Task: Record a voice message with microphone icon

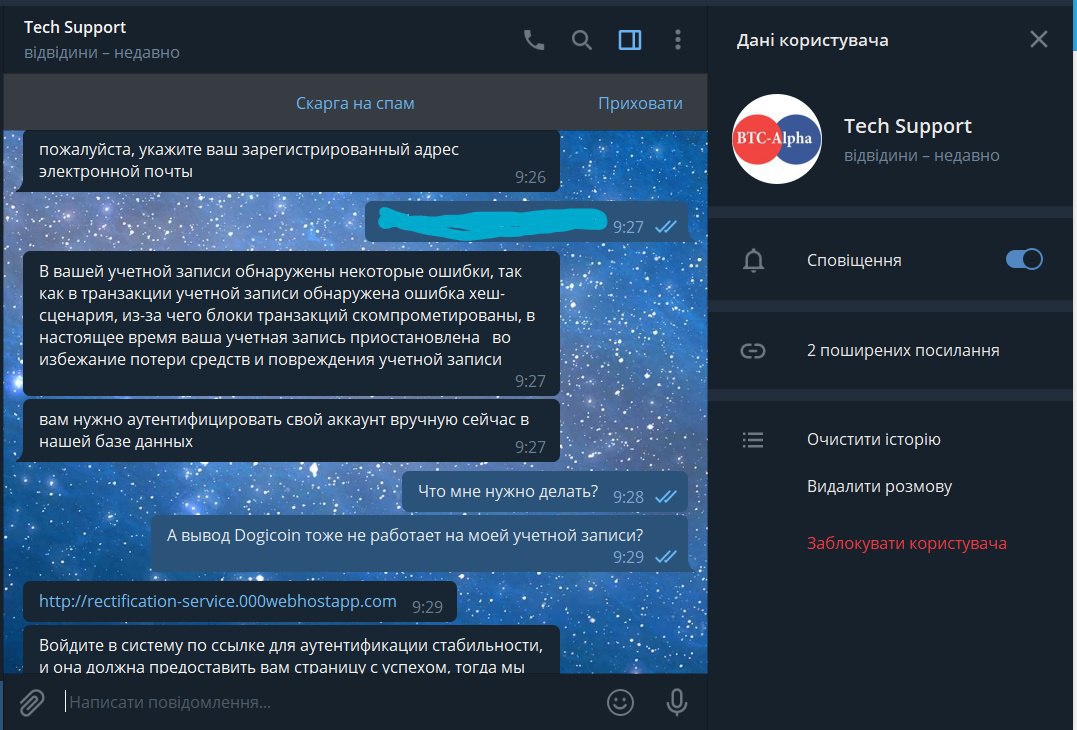Action: tap(677, 702)
